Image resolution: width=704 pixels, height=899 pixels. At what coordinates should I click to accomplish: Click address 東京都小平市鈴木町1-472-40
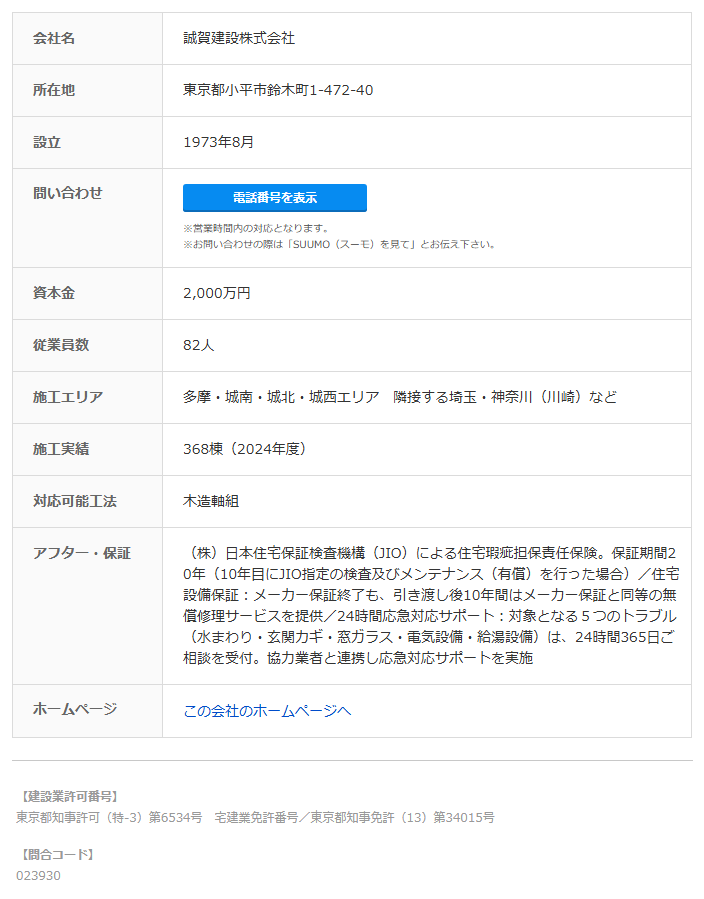point(278,90)
